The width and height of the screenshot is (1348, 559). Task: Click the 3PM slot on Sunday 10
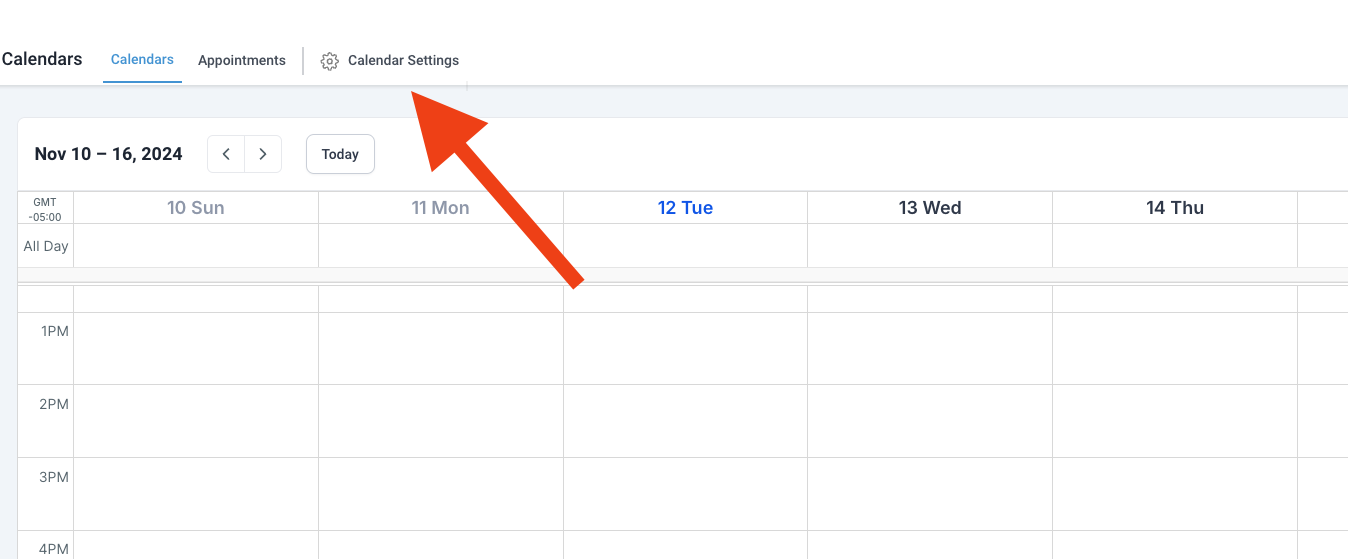(196, 494)
